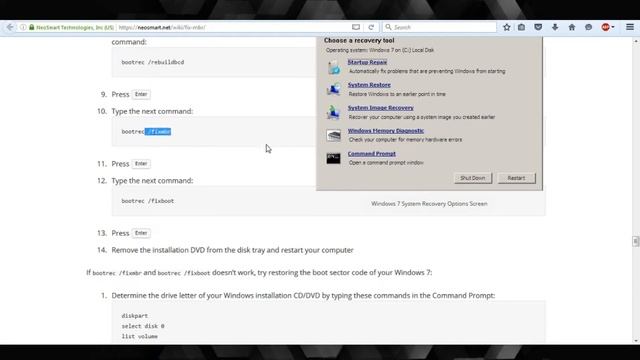Click the vertical scrollbar thumb

click(636, 241)
